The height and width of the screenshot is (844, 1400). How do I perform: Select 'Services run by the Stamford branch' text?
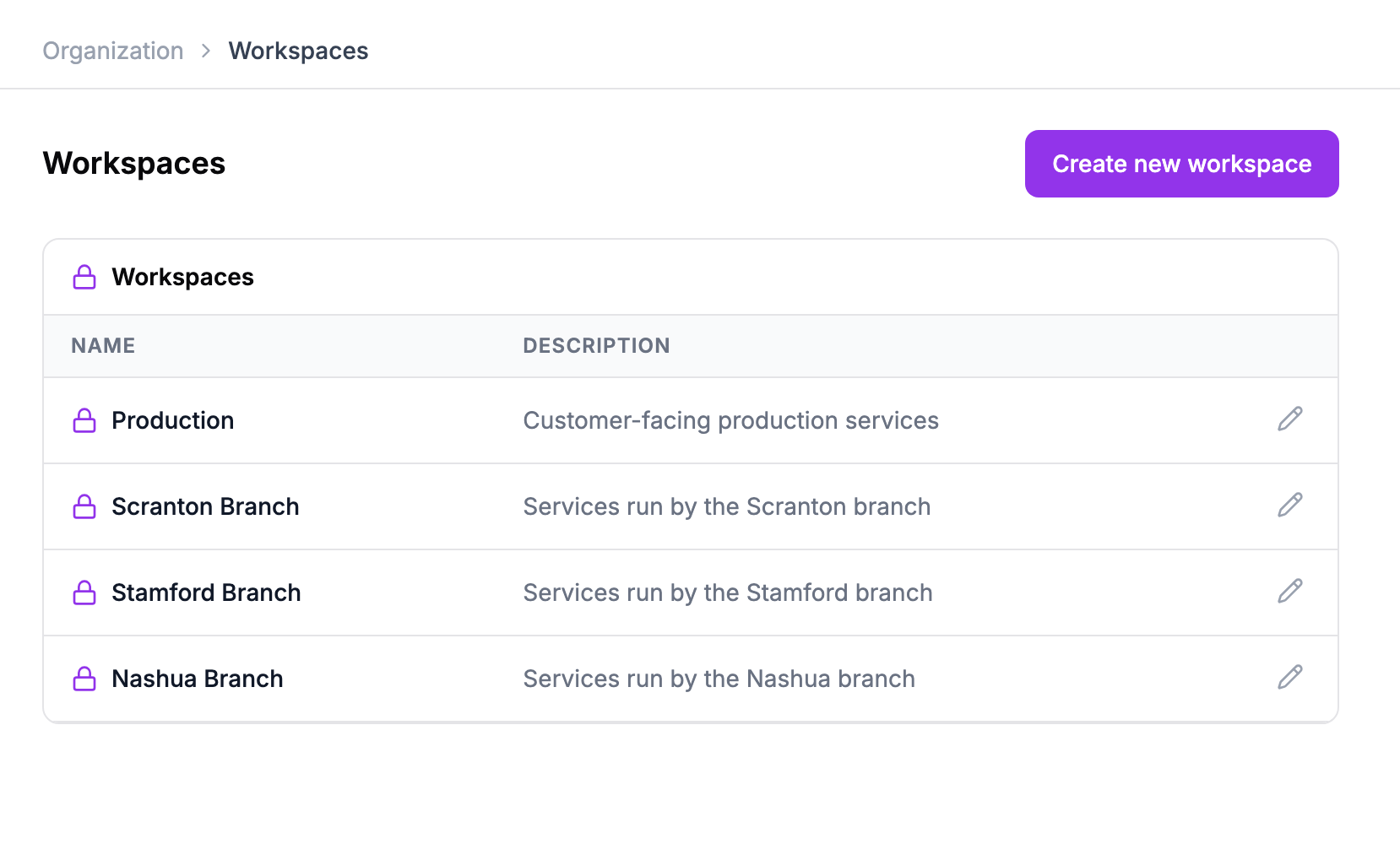click(x=728, y=592)
